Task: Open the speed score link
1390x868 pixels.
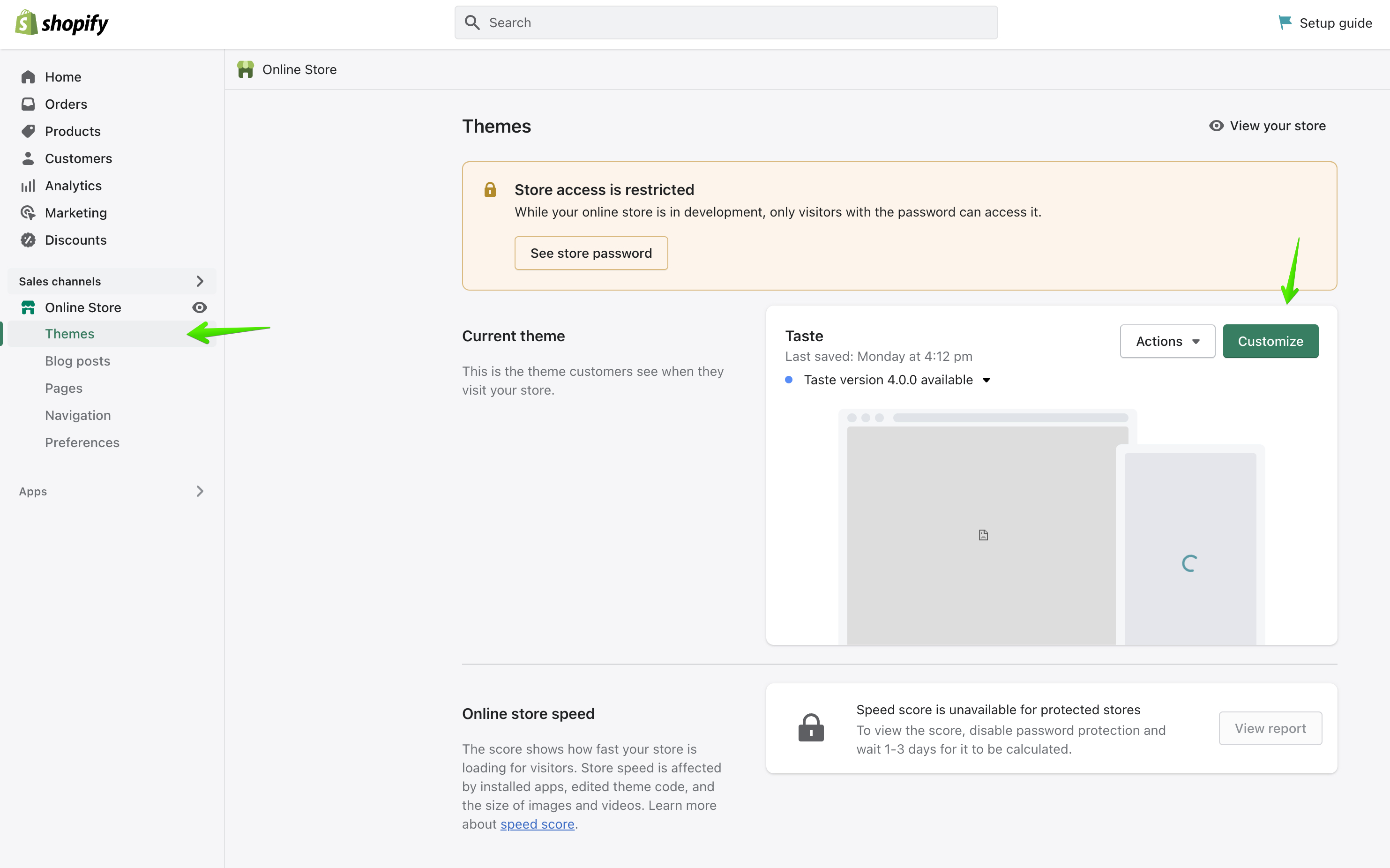Action: 537,824
